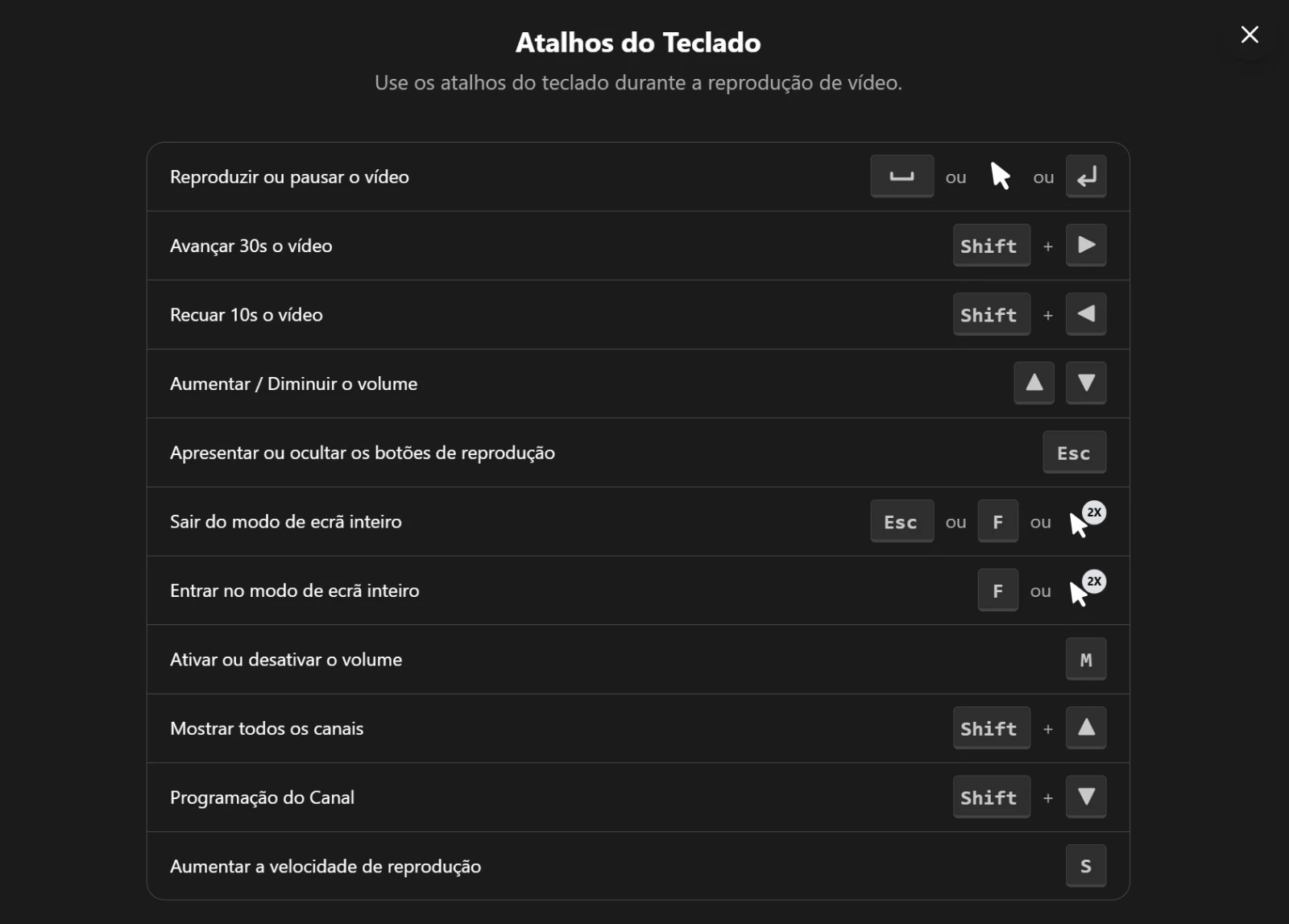Click the volume down arrow key
The image size is (1289, 924).
coord(1085,383)
